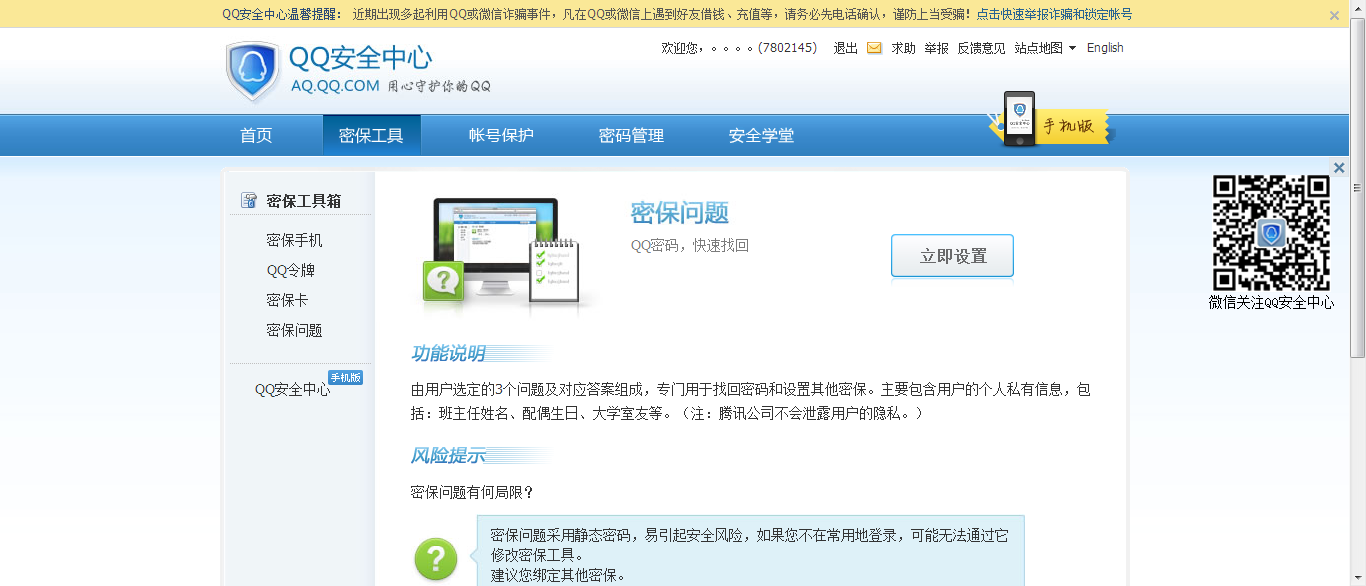Click the green question mark icon
The image size is (1366, 586).
tap(436, 559)
